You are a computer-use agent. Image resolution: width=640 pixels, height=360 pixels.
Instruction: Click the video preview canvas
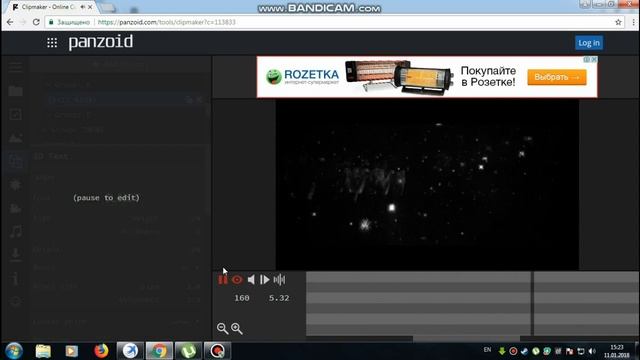pyautogui.click(x=427, y=184)
